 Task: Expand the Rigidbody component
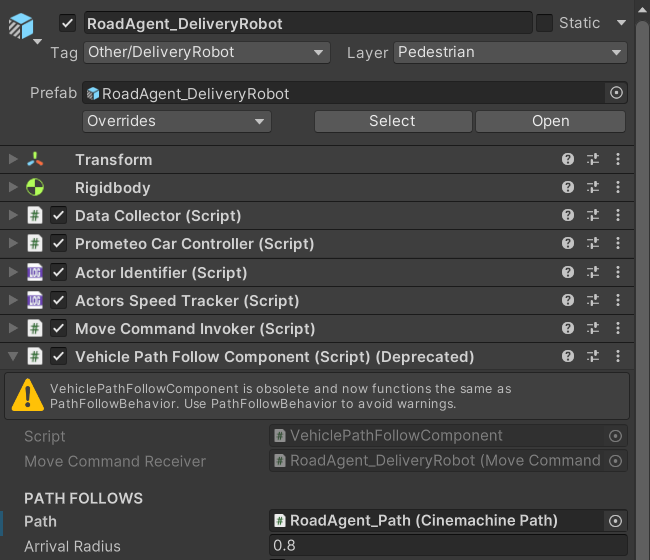pyautogui.click(x=13, y=187)
